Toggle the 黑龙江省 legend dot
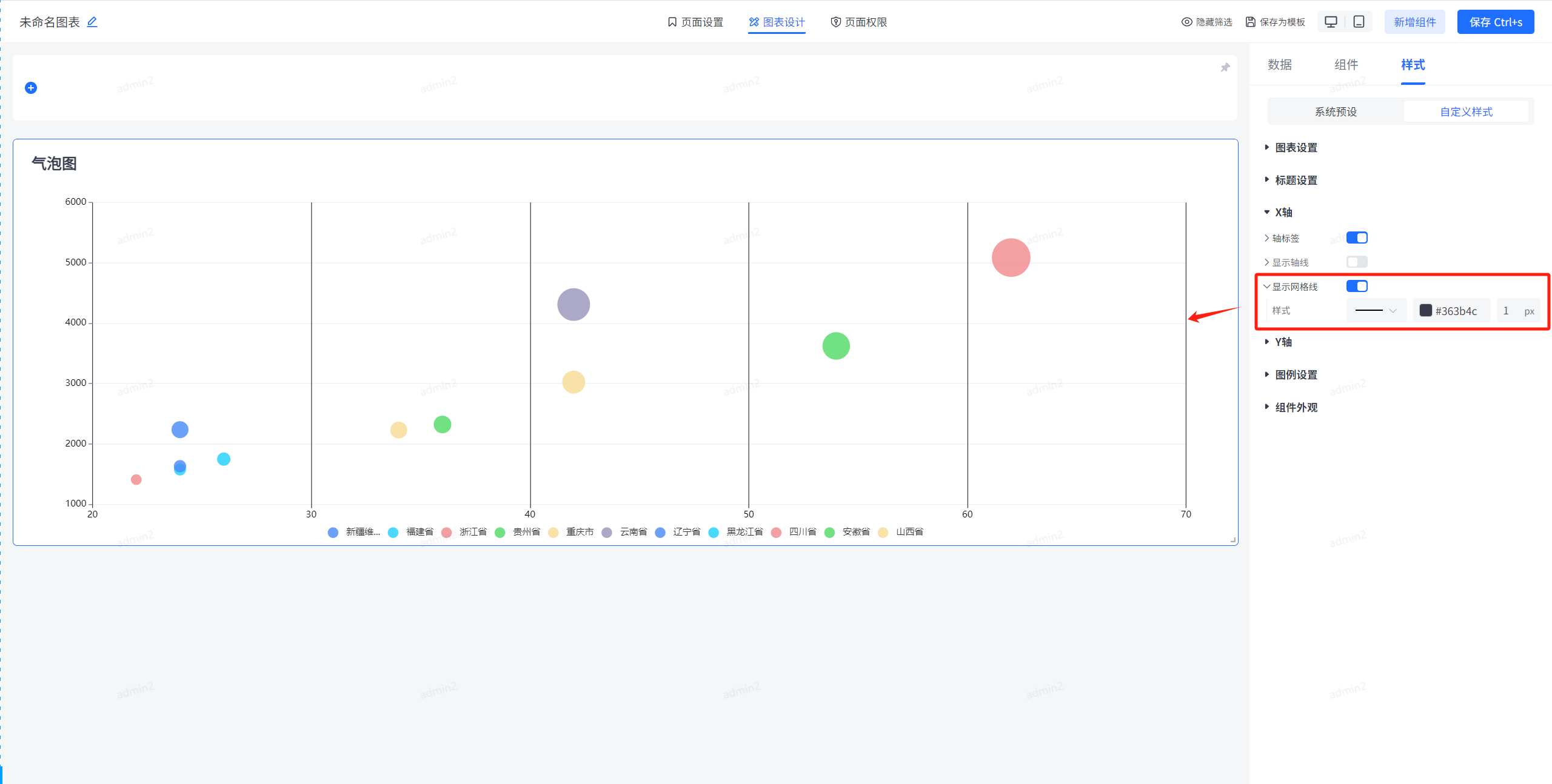The height and width of the screenshot is (784, 1552). click(x=714, y=532)
